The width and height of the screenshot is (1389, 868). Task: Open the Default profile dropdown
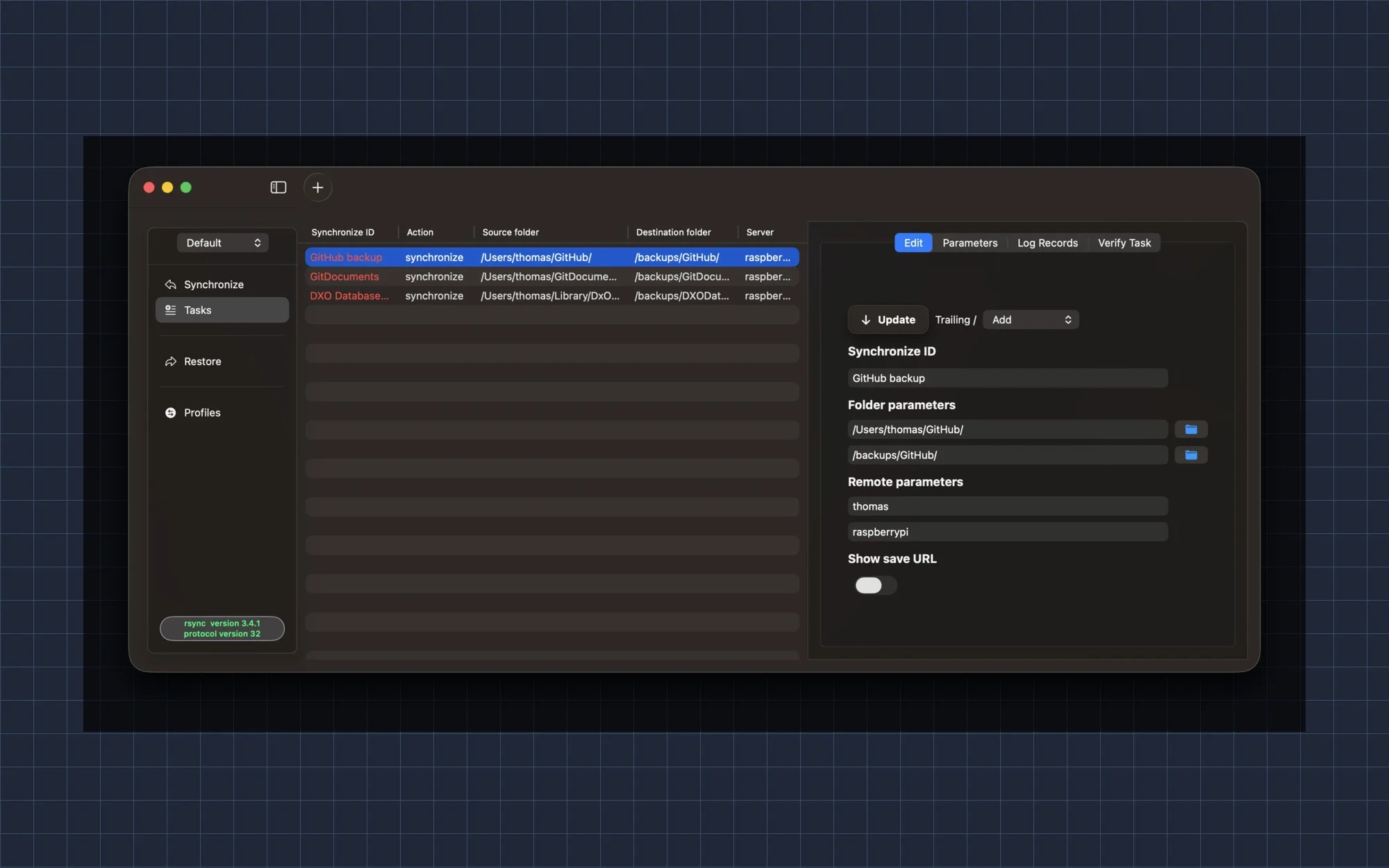coord(223,243)
